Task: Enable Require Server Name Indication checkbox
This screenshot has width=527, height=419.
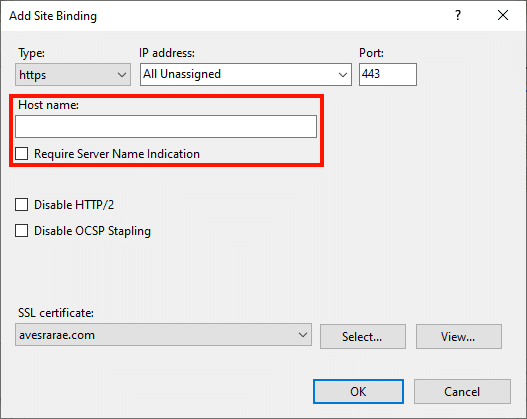Action: [x=22, y=154]
